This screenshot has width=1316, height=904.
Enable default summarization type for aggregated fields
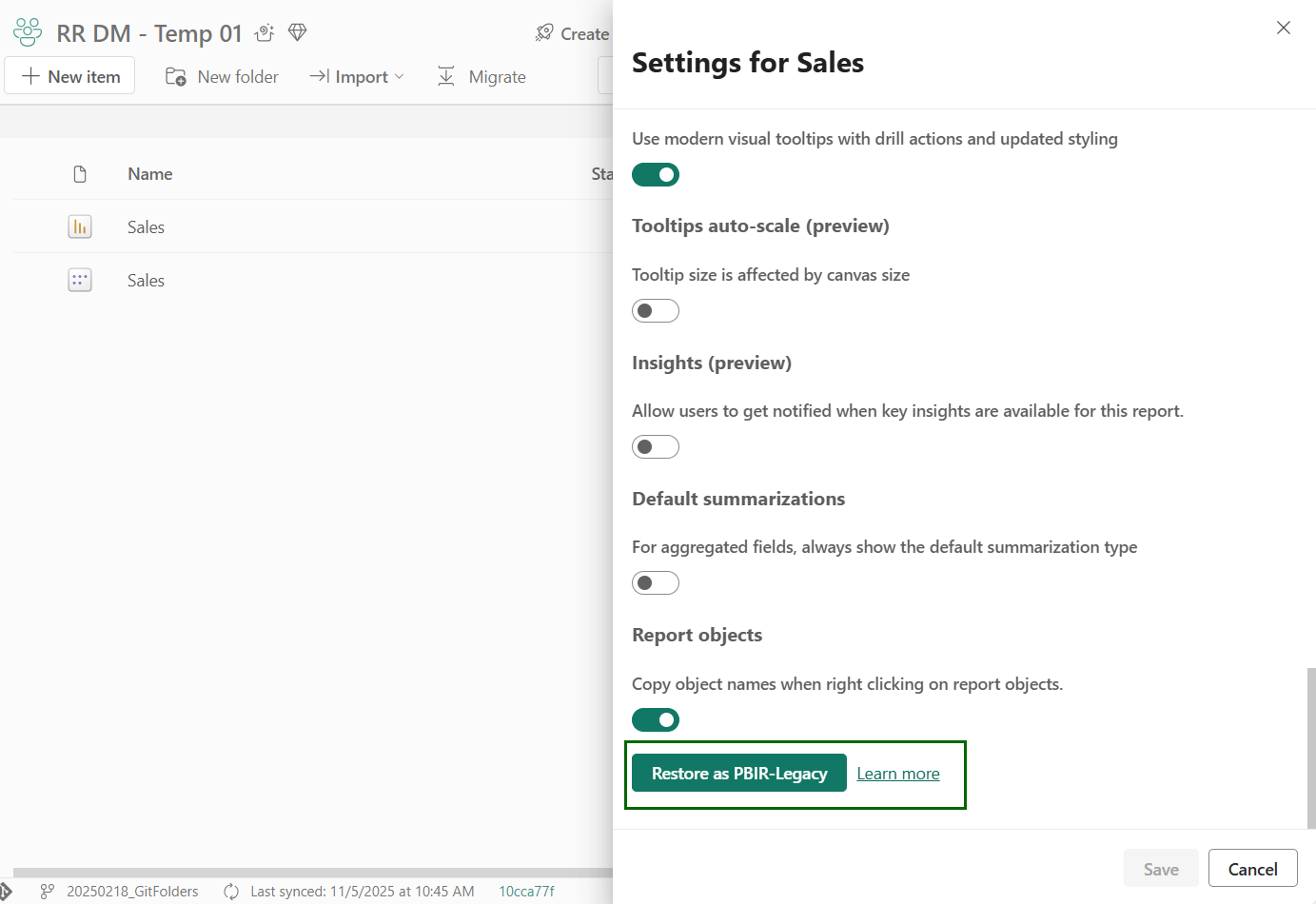(656, 582)
